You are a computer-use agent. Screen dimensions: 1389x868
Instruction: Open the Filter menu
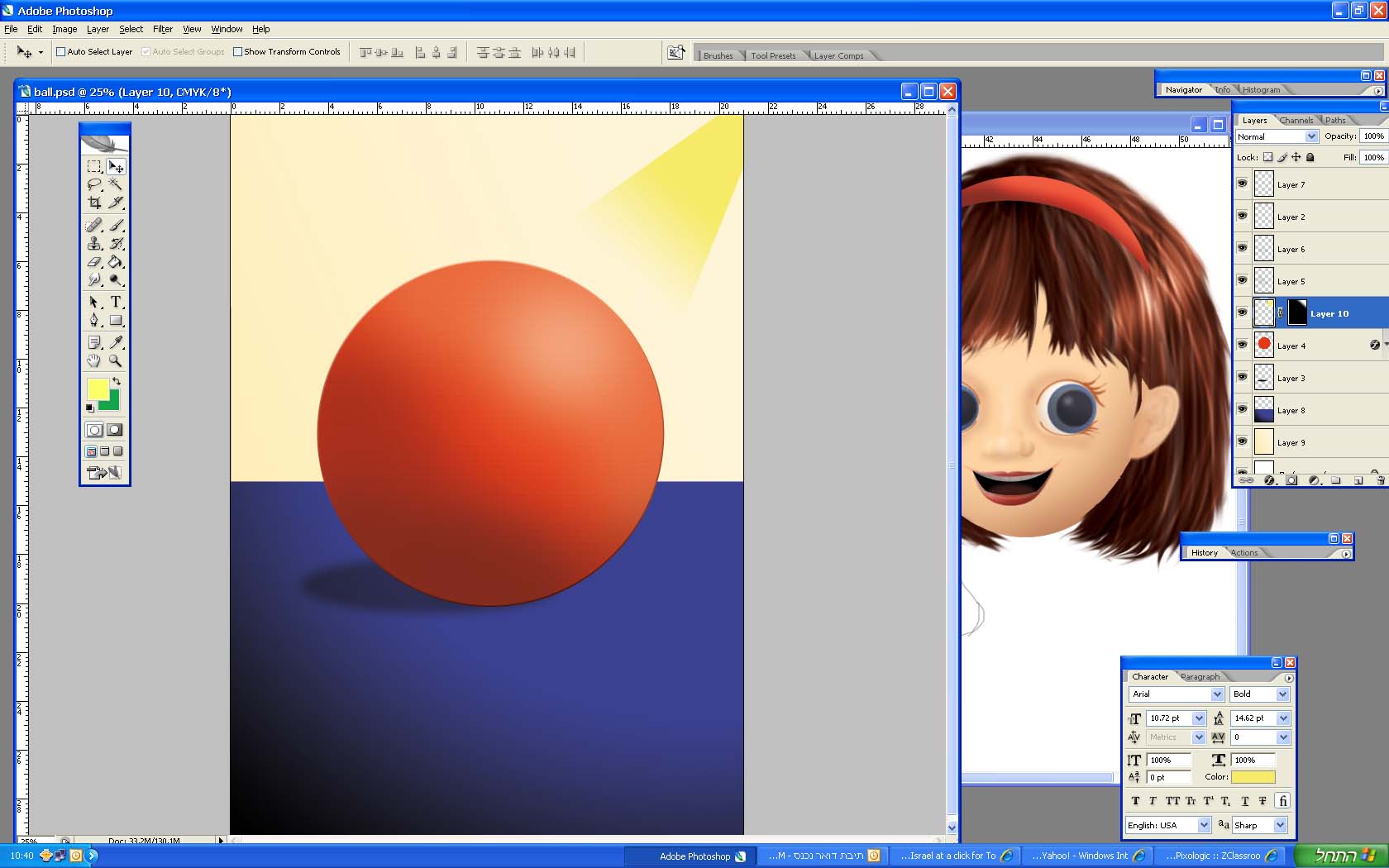click(x=163, y=29)
